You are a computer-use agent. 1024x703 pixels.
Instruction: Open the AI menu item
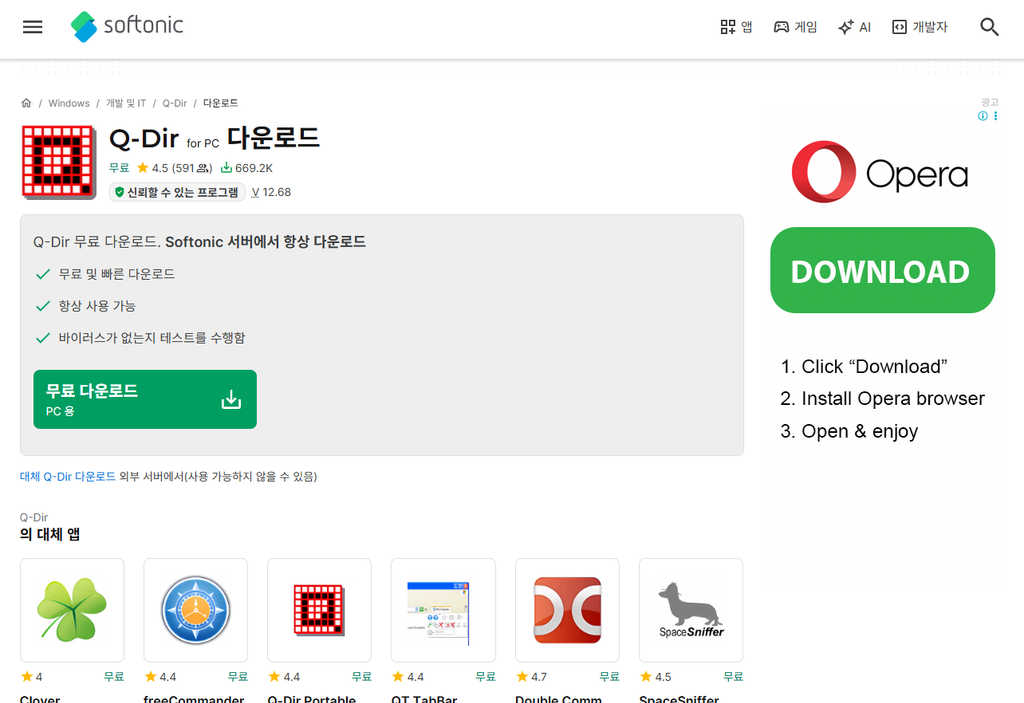coord(855,27)
